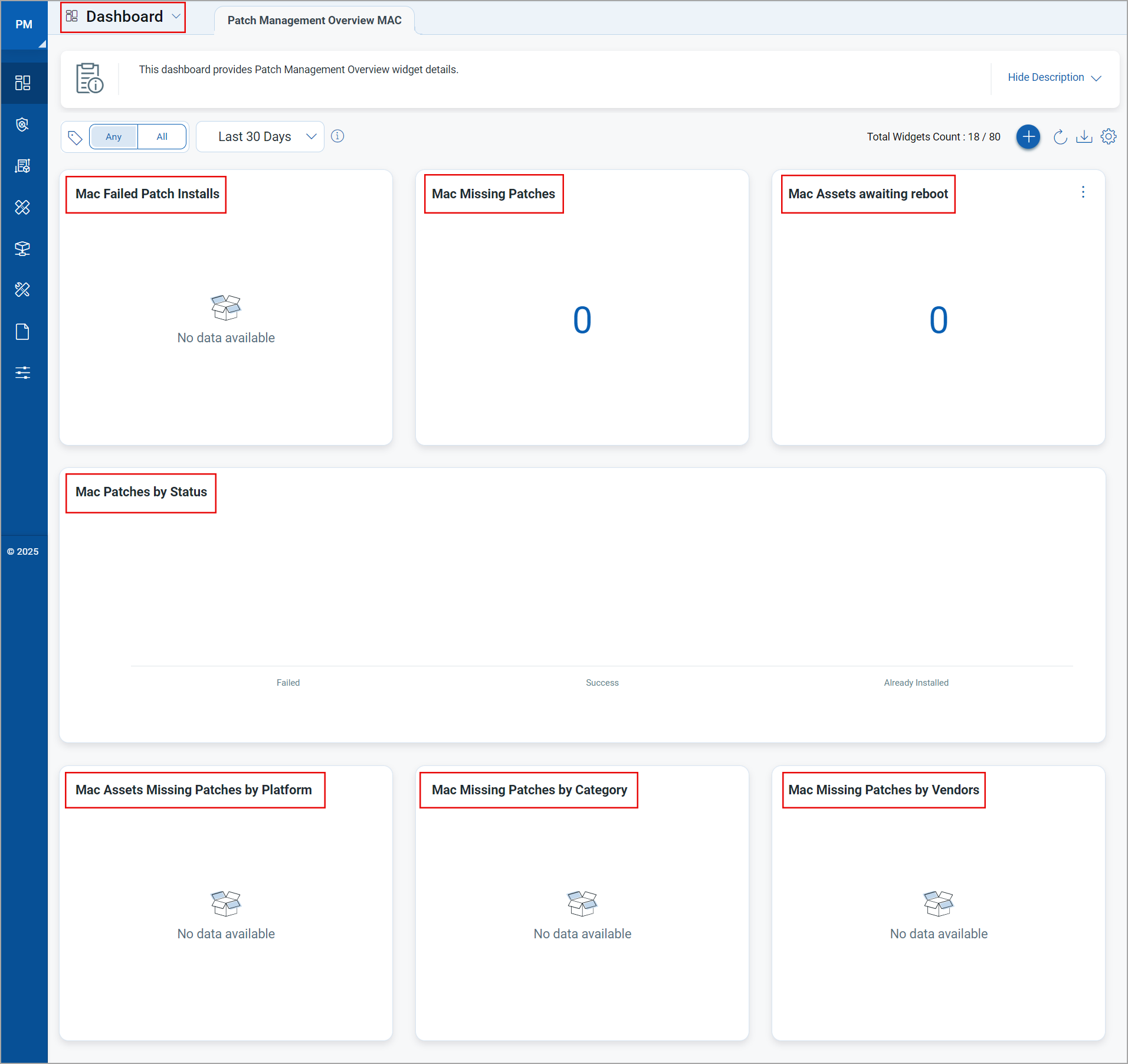Select the Any tag match option
1128x1064 pixels.
(x=113, y=137)
